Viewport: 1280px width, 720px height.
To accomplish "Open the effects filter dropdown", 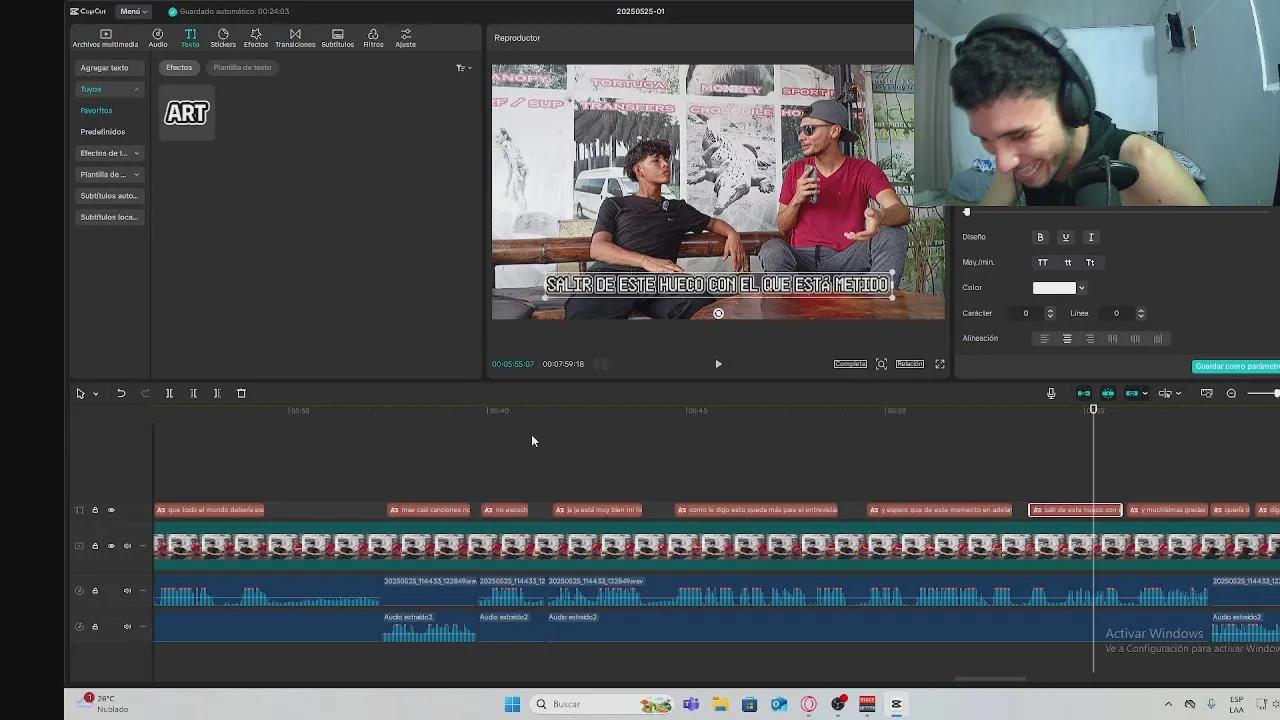I will pyautogui.click(x=464, y=68).
